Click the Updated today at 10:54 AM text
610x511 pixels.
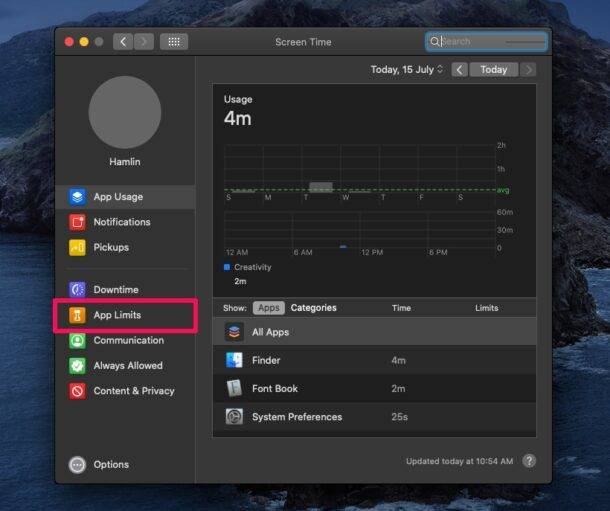tap(459, 461)
